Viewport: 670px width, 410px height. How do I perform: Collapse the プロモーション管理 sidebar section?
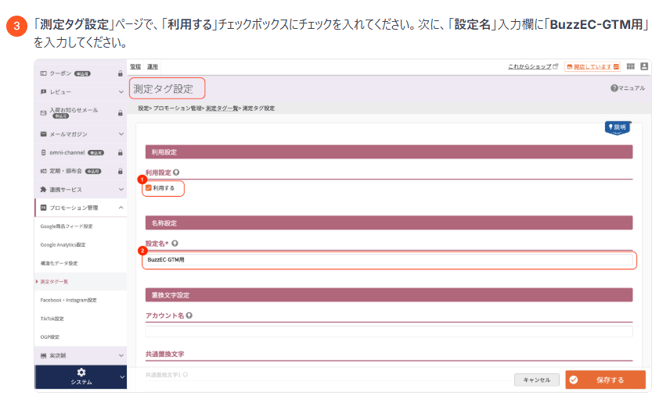pyautogui.click(x=121, y=207)
